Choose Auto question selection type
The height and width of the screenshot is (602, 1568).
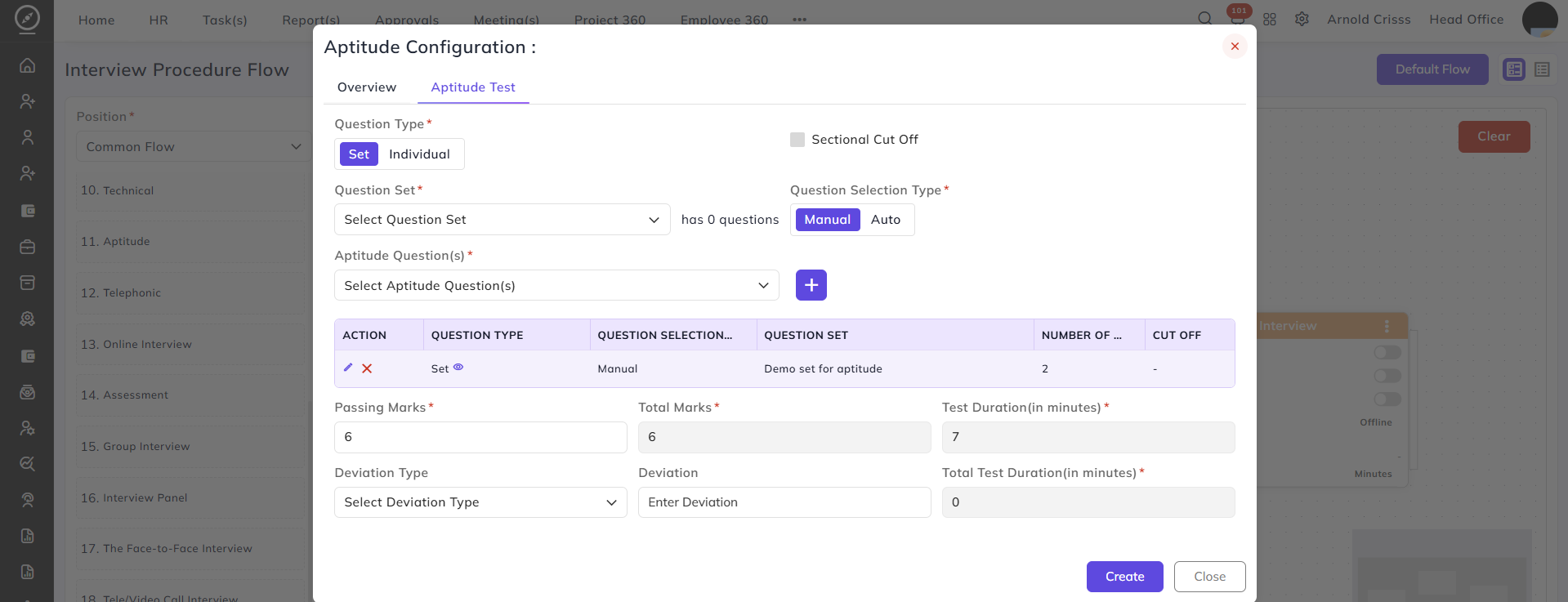tap(886, 220)
